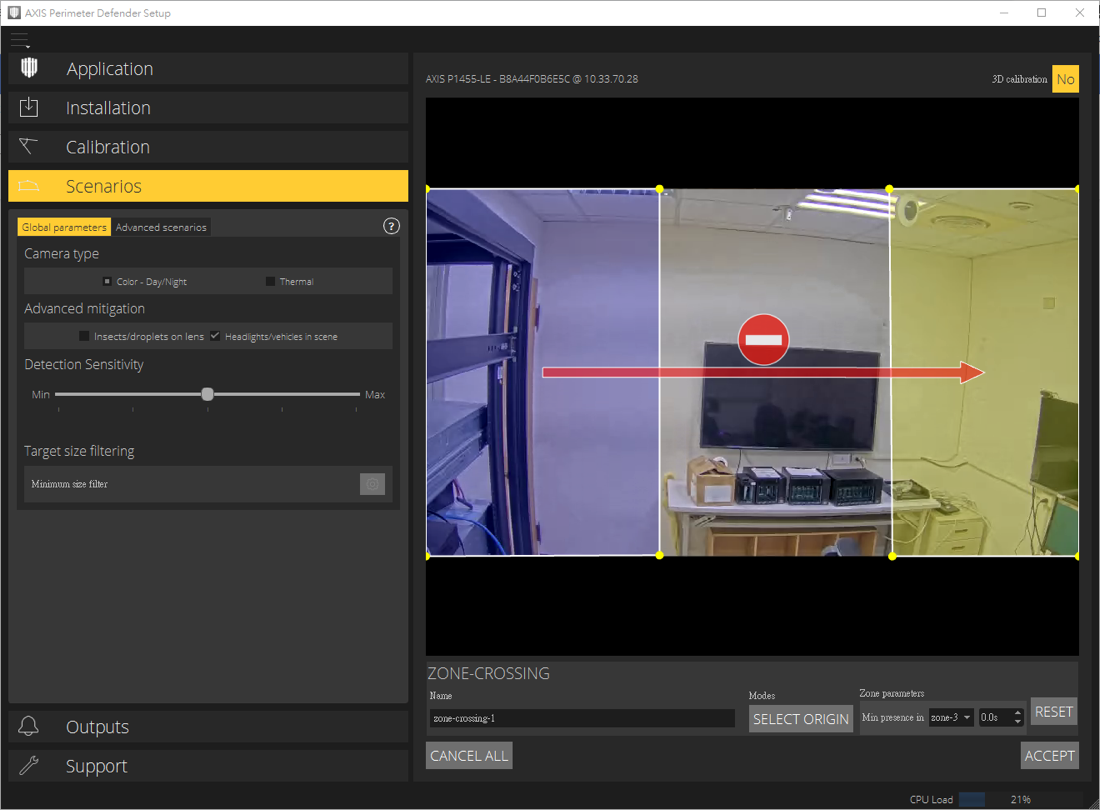Screen dimensions: 1100x810
Task: Open the Application section using its shield icon
Action: pos(29,69)
